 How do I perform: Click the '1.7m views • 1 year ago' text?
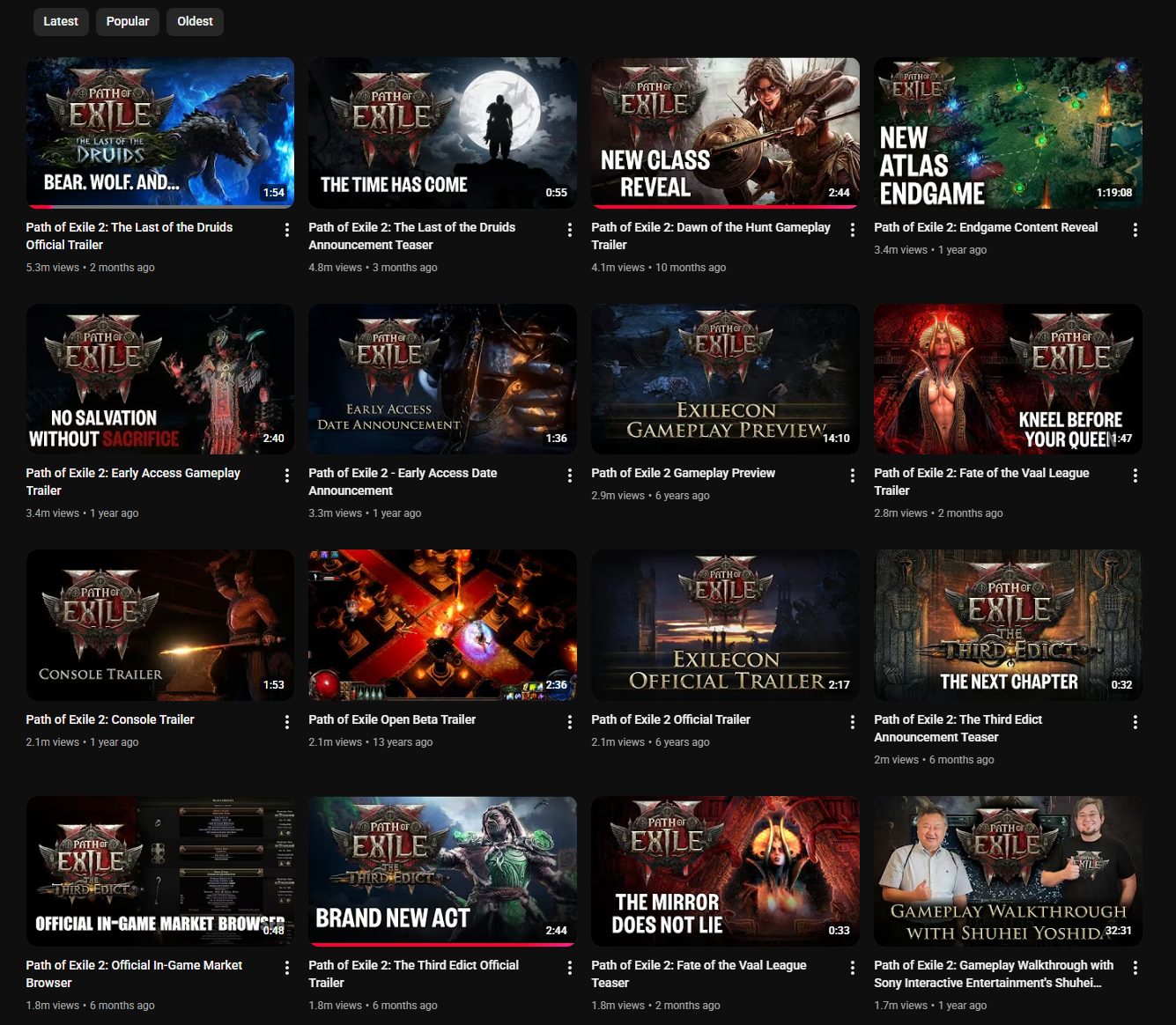point(930,1006)
